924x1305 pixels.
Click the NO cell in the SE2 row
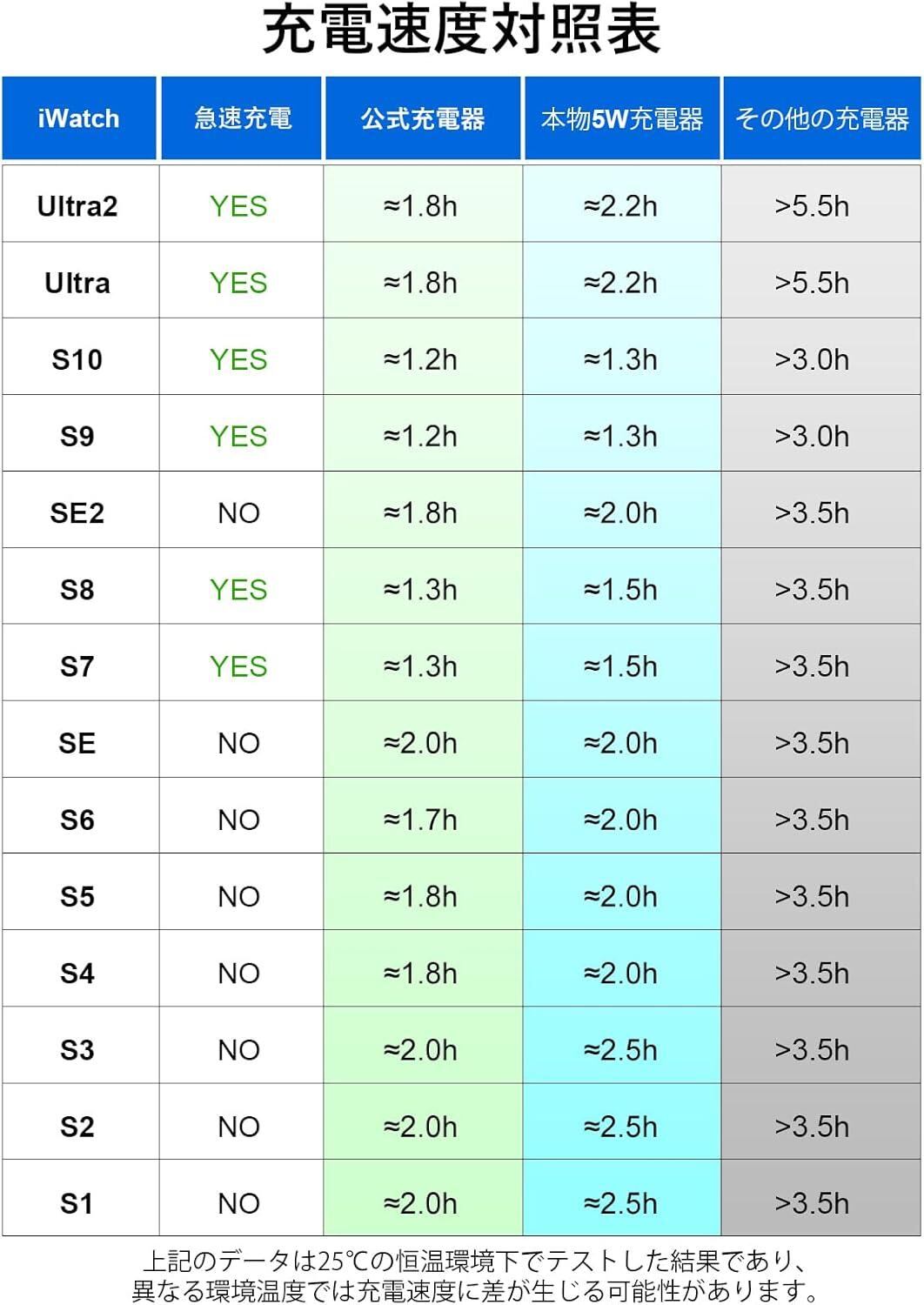coord(238,513)
